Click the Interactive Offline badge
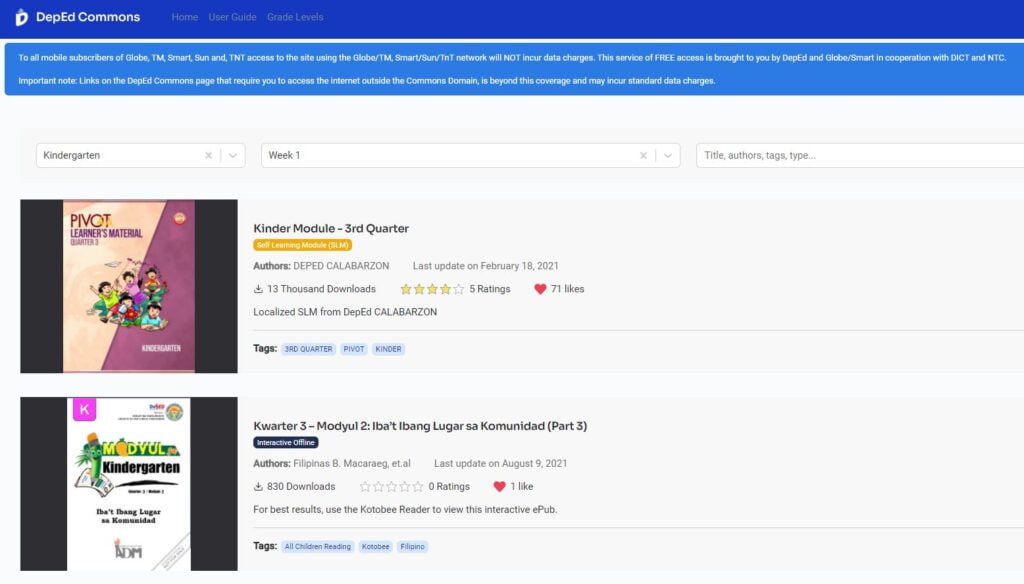 (286, 442)
